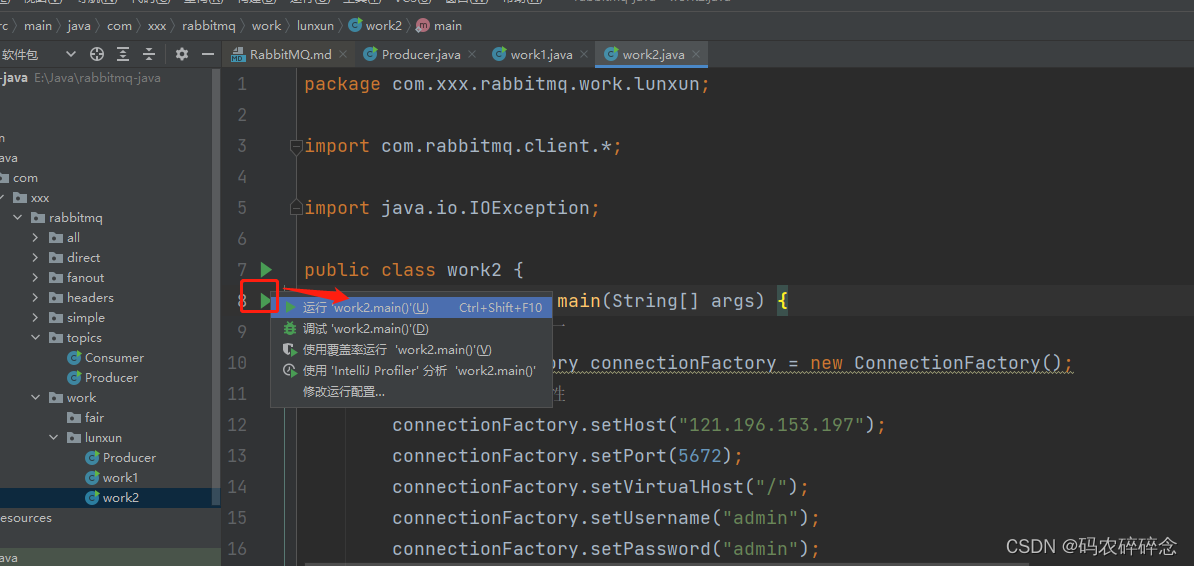Expand the 'all' folder in tree
This screenshot has height=566, width=1194.
tap(35, 238)
